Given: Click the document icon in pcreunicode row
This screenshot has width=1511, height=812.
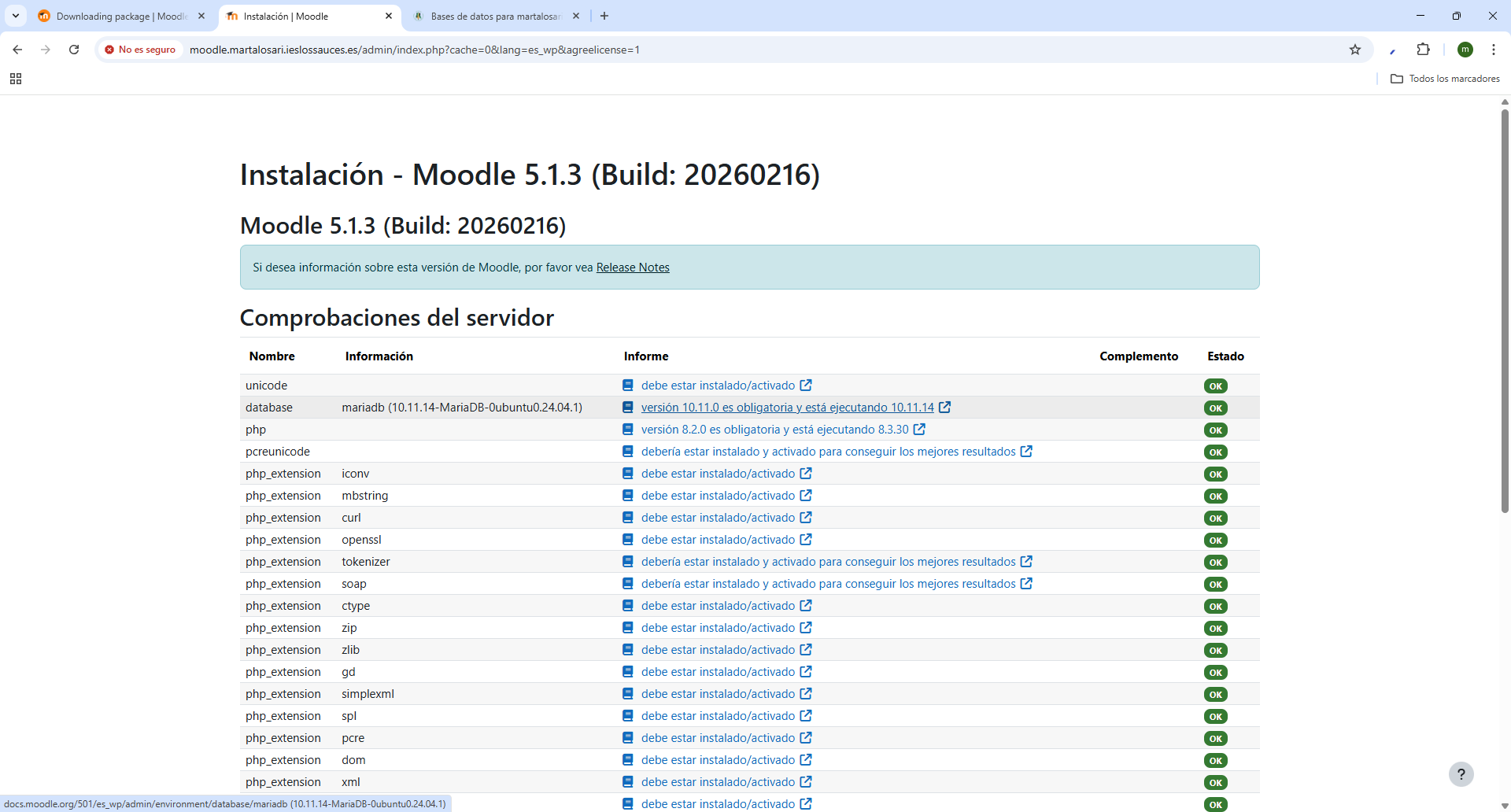Looking at the screenshot, I should tap(628, 452).
